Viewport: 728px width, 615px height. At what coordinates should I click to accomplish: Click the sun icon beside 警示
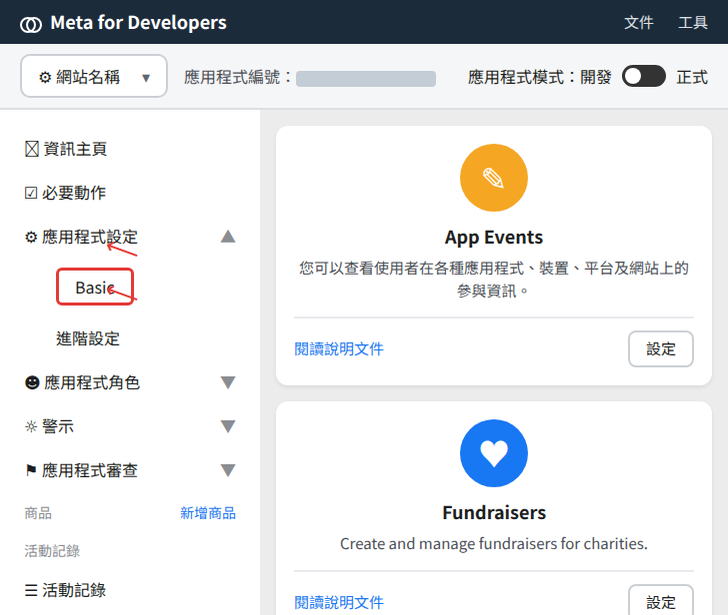coord(31,426)
